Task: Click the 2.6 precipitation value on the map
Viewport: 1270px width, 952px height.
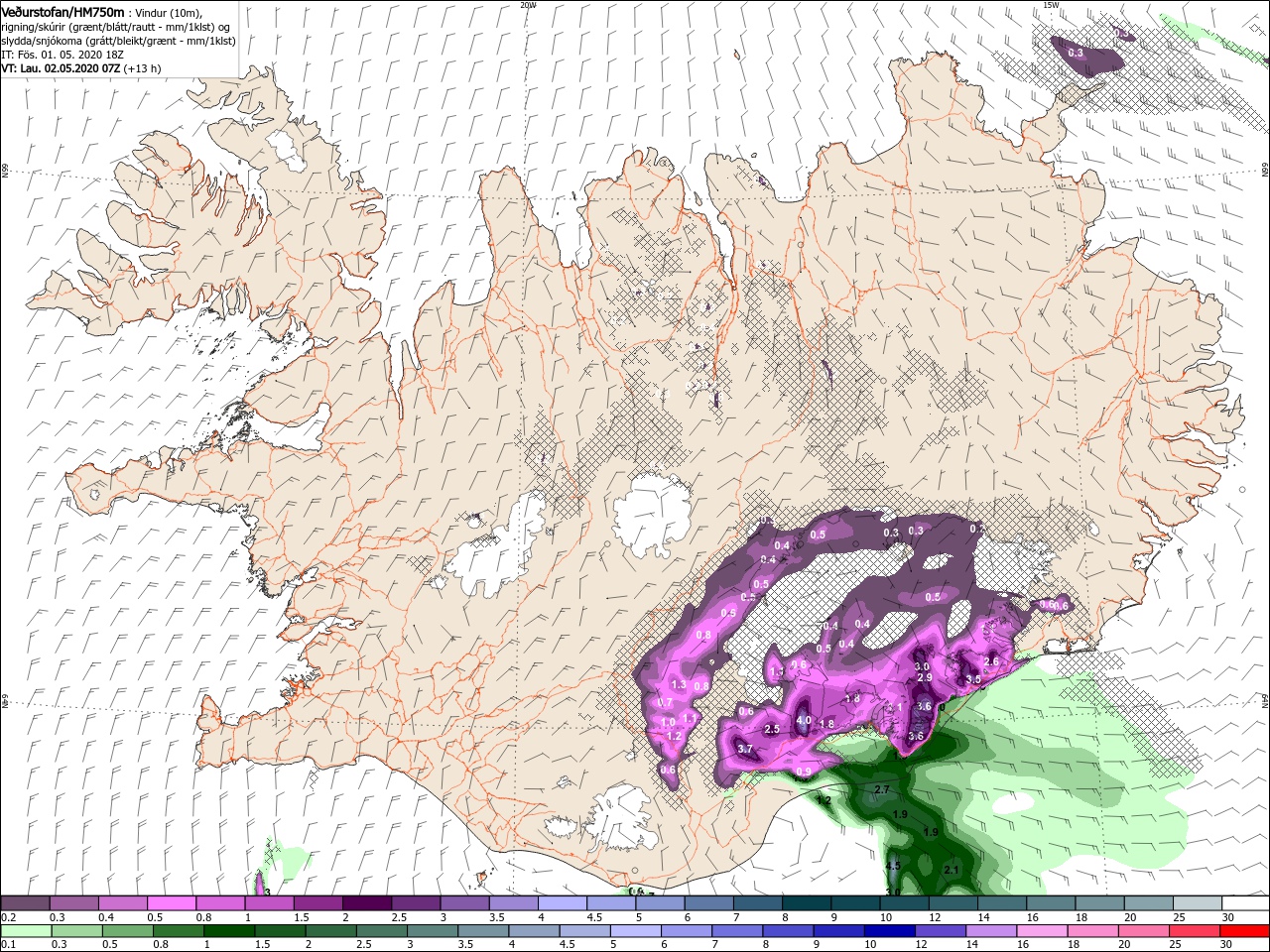Action: (990, 661)
